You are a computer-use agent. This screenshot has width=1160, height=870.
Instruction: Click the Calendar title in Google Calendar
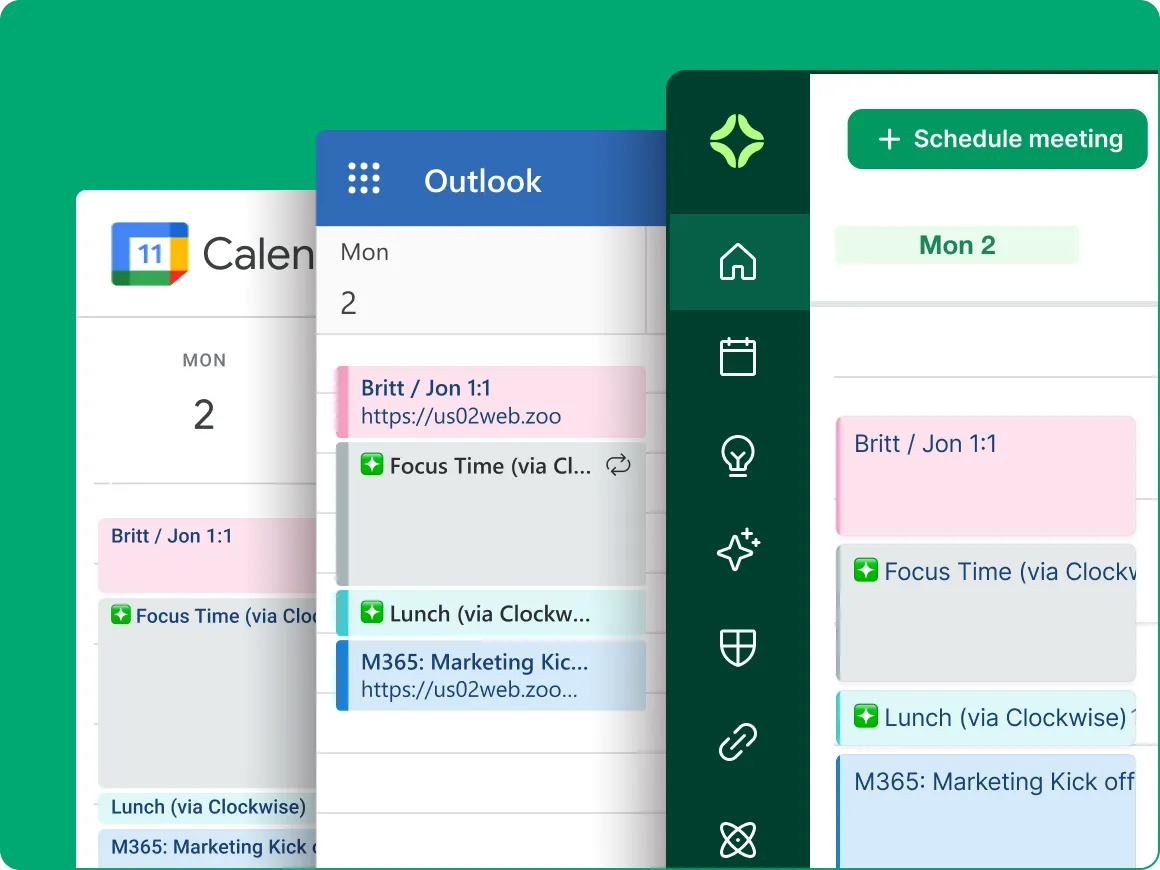pyautogui.click(x=259, y=254)
